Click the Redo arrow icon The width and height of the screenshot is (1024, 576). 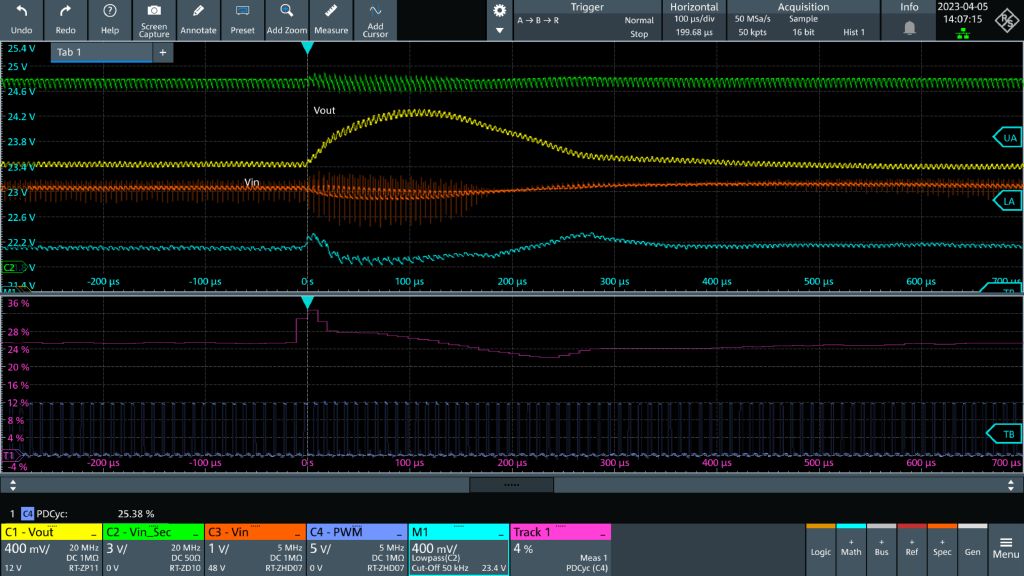pyautogui.click(x=66, y=11)
